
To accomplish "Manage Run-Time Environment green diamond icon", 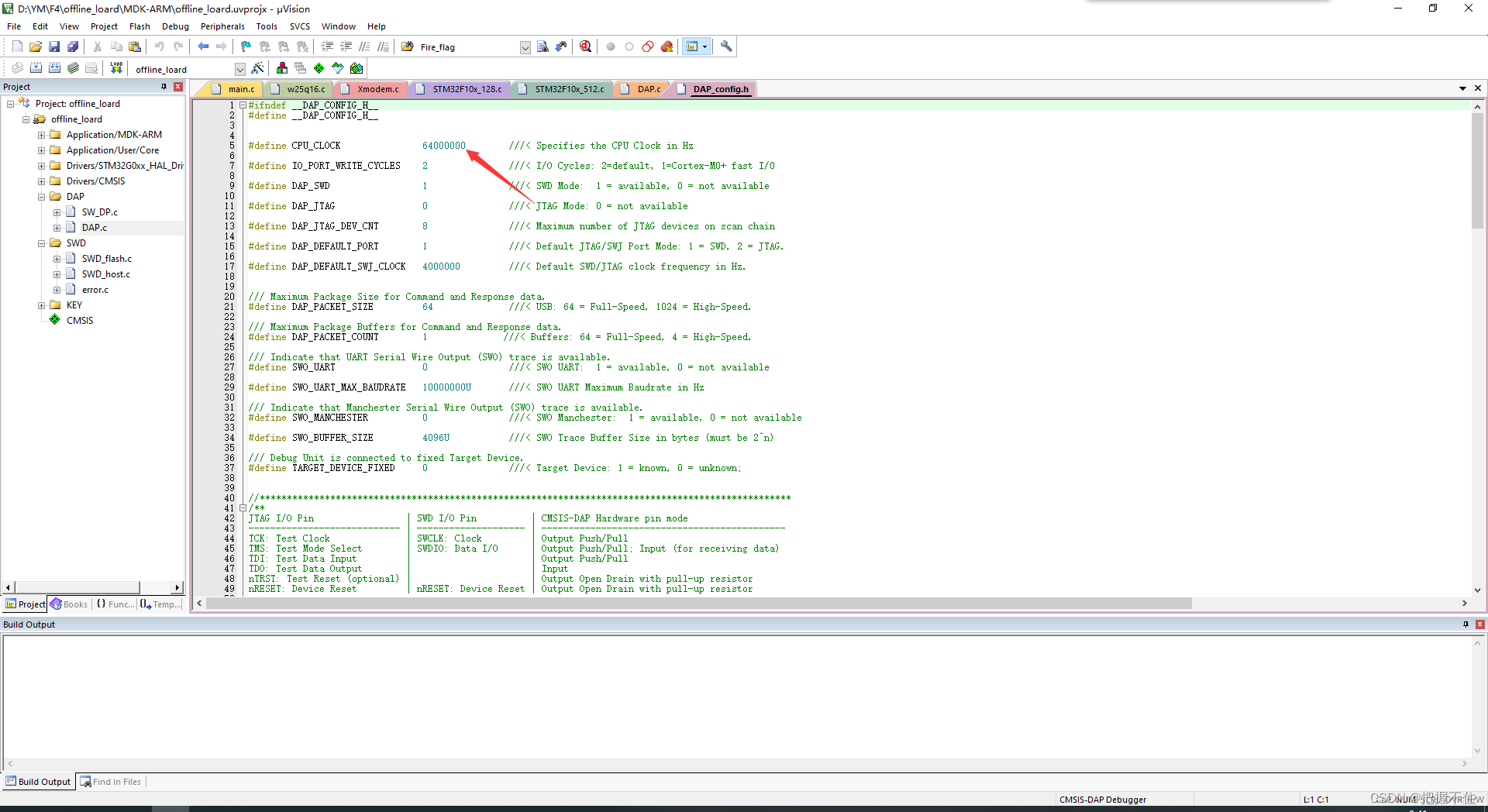I will click(x=319, y=68).
